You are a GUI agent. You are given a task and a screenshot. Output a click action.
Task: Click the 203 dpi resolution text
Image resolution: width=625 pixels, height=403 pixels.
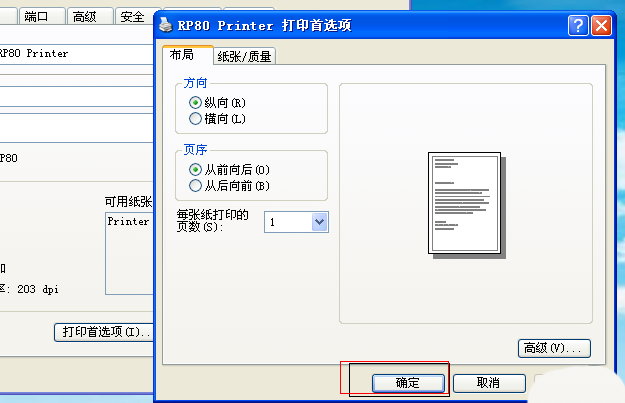[x=38, y=289]
